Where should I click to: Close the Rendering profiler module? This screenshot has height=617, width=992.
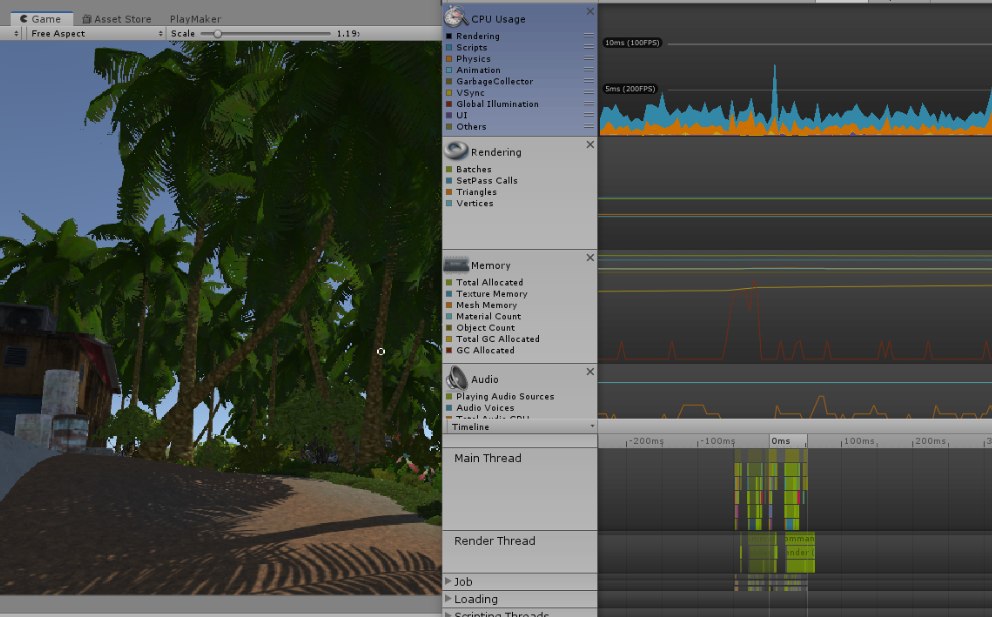590,144
